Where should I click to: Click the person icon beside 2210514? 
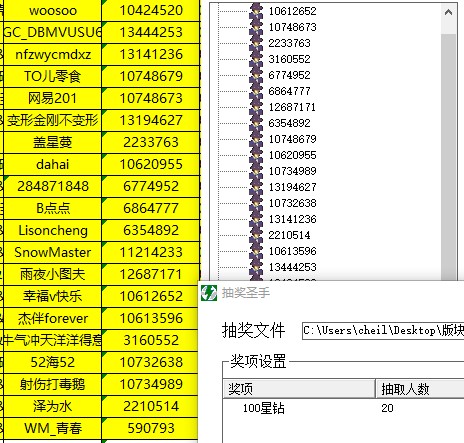coord(256,235)
